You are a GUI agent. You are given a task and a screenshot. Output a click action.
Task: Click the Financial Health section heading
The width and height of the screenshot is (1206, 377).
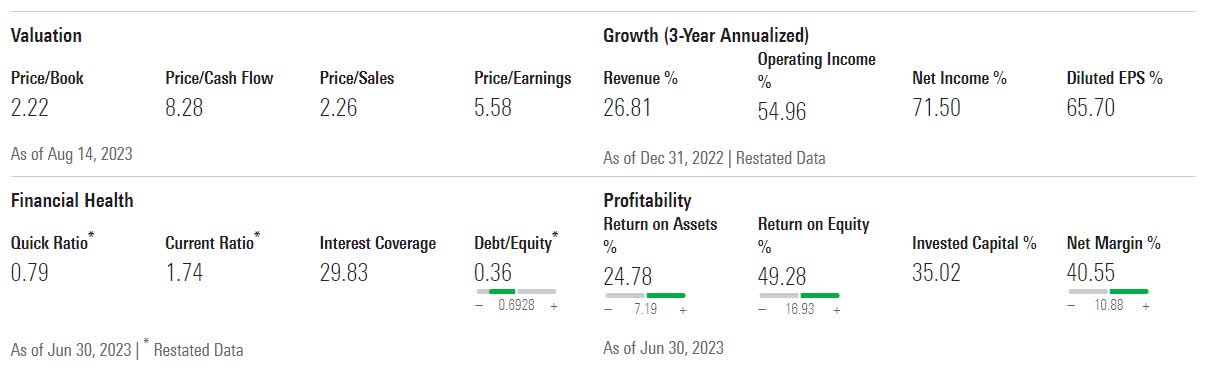pyautogui.click(x=72, y=200)
